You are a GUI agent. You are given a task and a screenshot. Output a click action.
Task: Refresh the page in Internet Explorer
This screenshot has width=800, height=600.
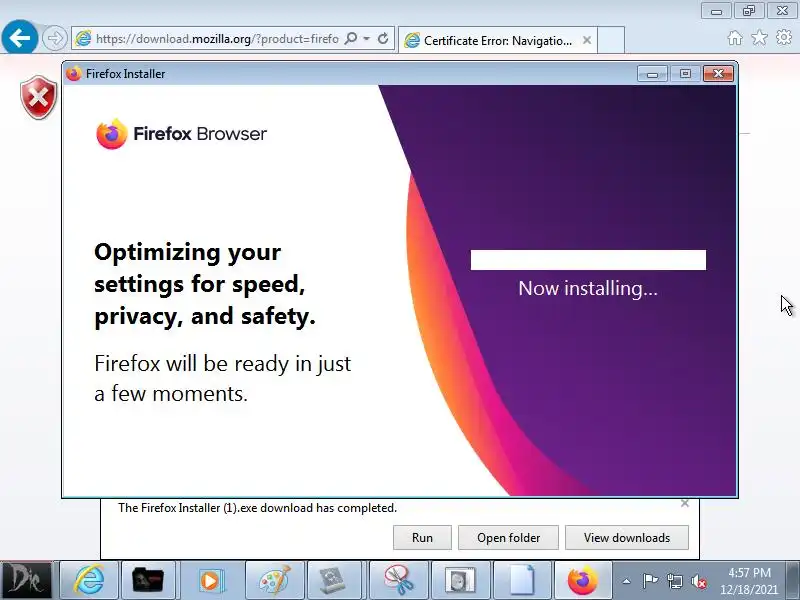pyautogui.click(x=383, y=38)
